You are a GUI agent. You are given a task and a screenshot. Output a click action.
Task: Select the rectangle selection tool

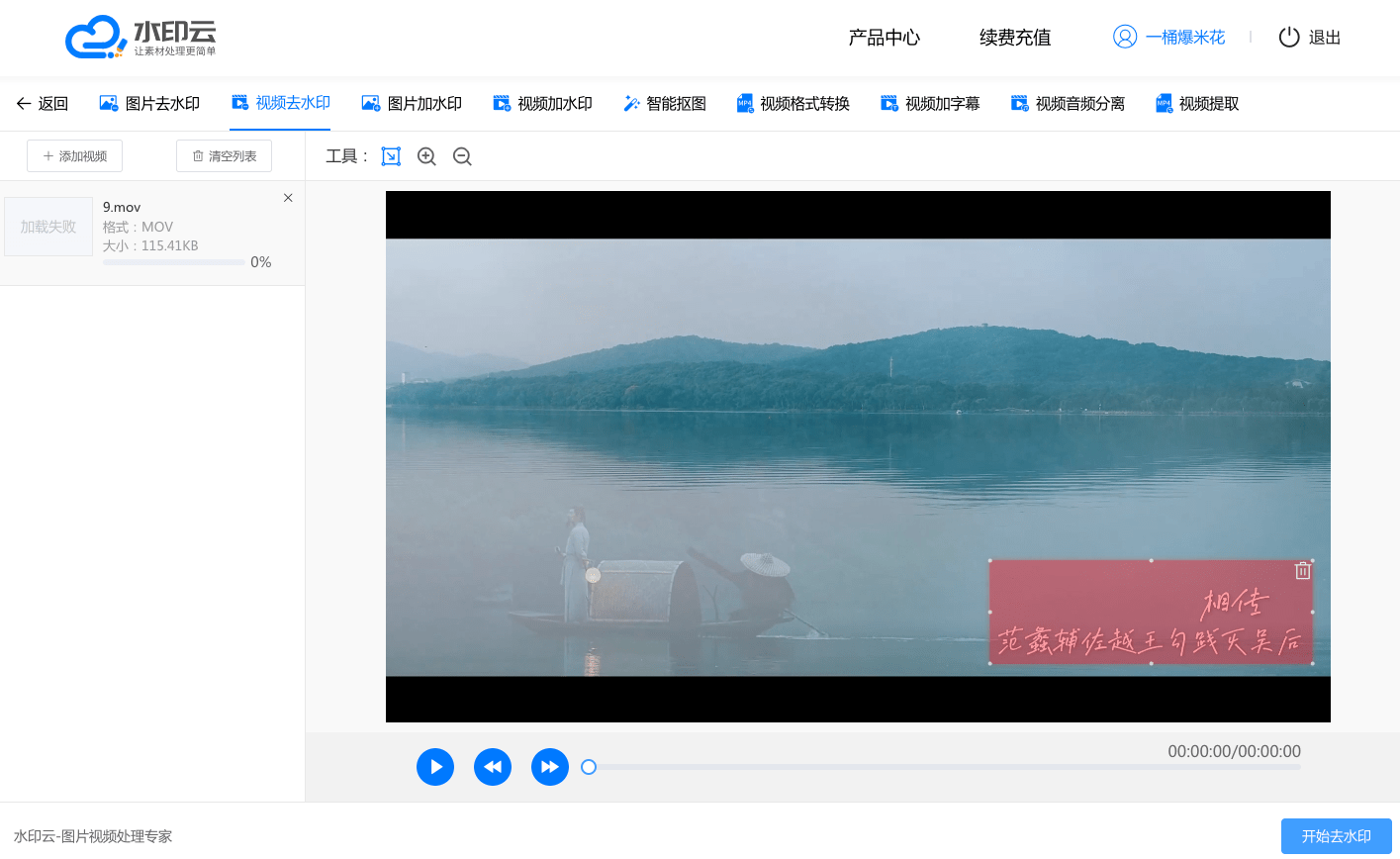click(391, 156)
